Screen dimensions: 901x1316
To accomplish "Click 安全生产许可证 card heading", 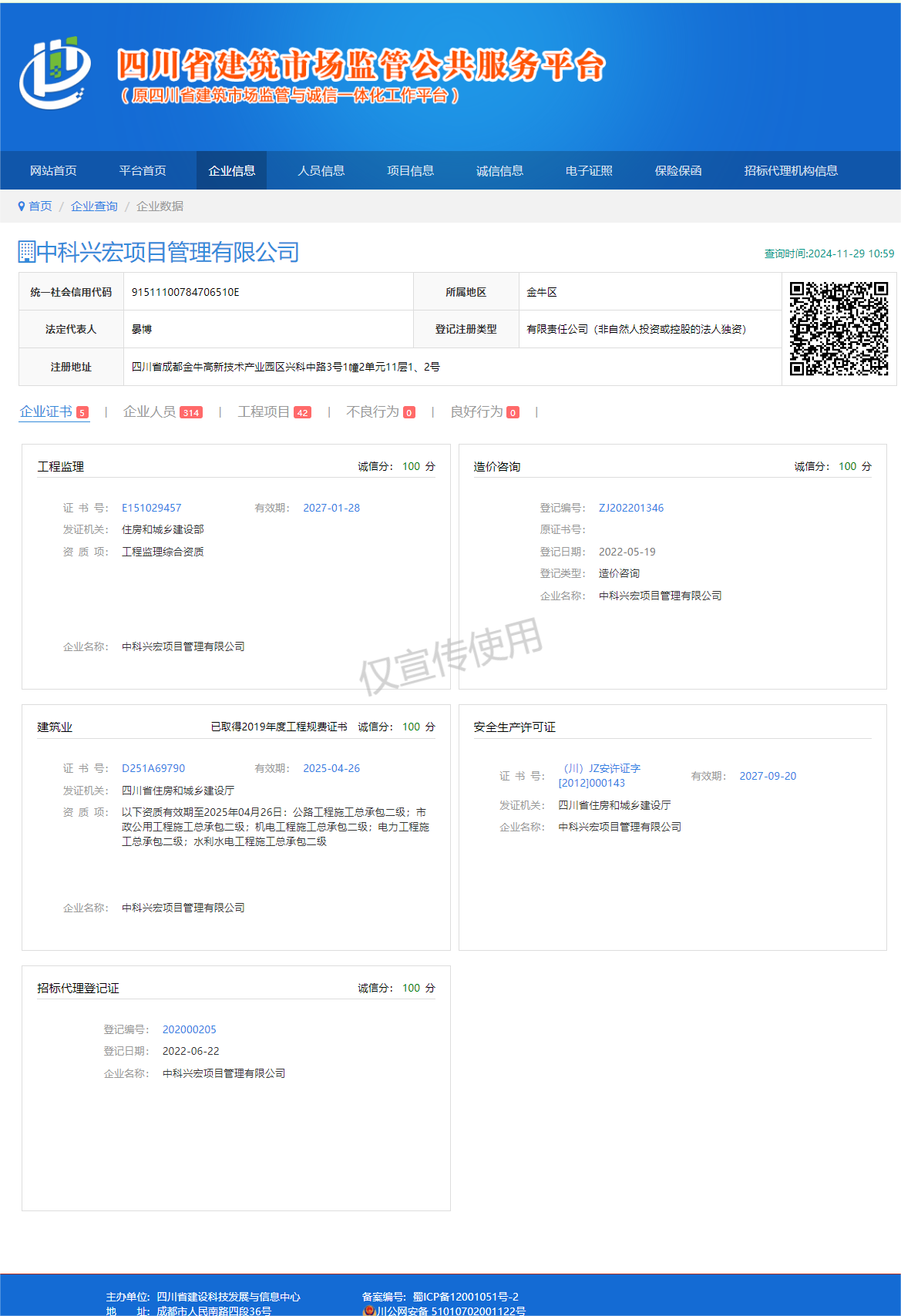I will coord(515,727).
